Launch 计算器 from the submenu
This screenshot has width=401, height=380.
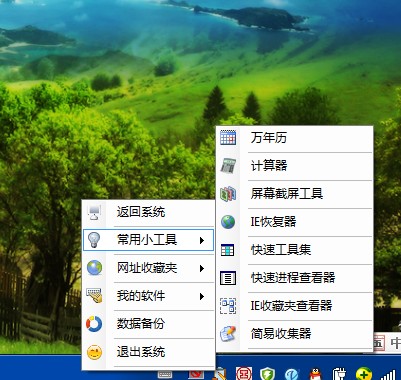click(294, 166)
